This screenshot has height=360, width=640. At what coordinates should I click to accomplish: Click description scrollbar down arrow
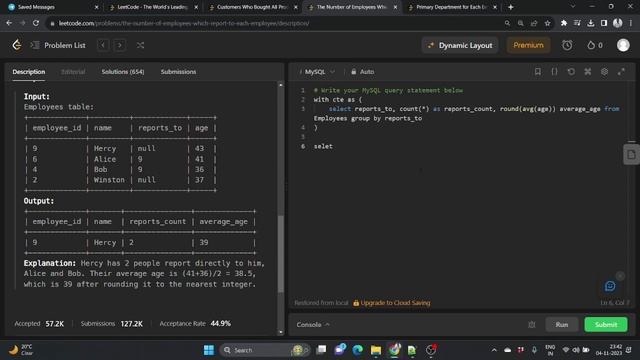coord(280,332)
